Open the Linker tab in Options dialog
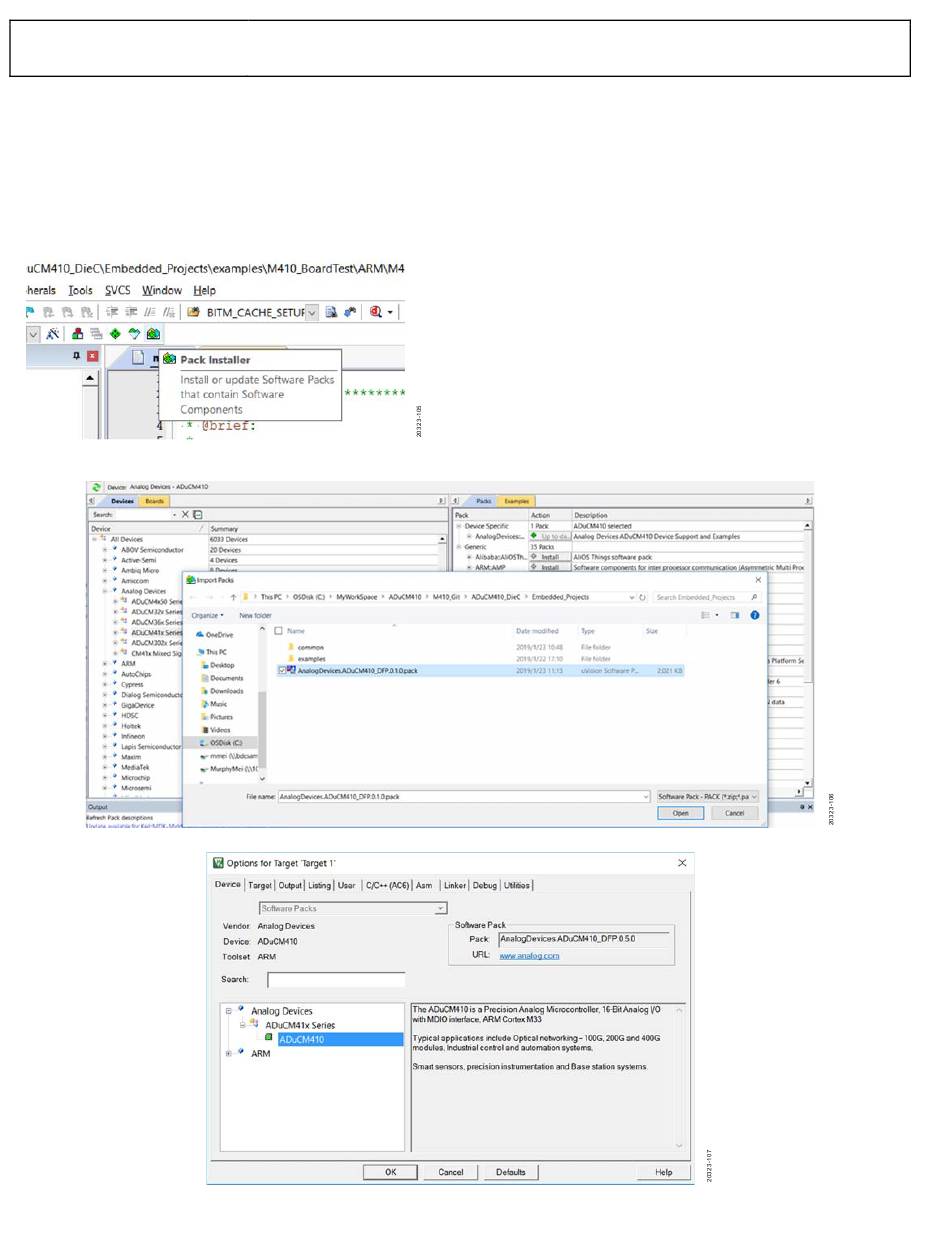The width and height of the screenshot is (950, 1254). [x=455, y=885]
